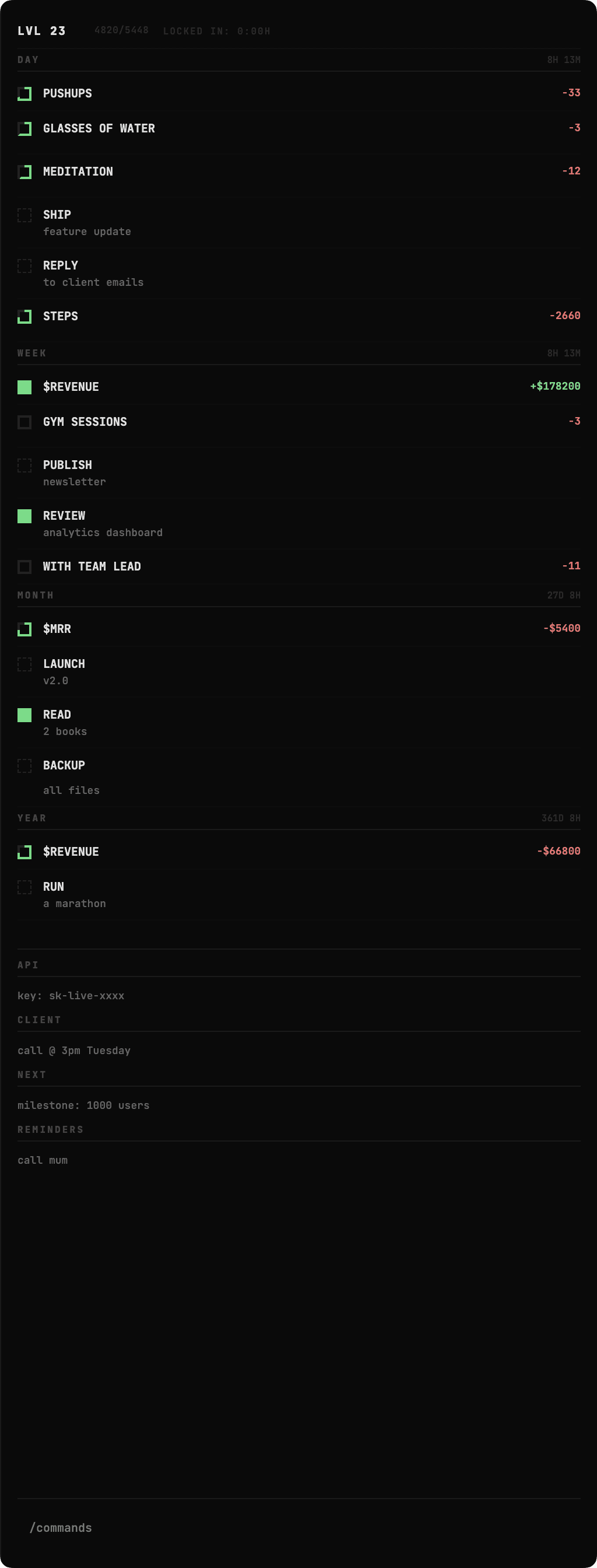This screenshot has width=597, height=1568.
Task: Toggle the PUSHUPS checkbox
Action: coord(25,94)
